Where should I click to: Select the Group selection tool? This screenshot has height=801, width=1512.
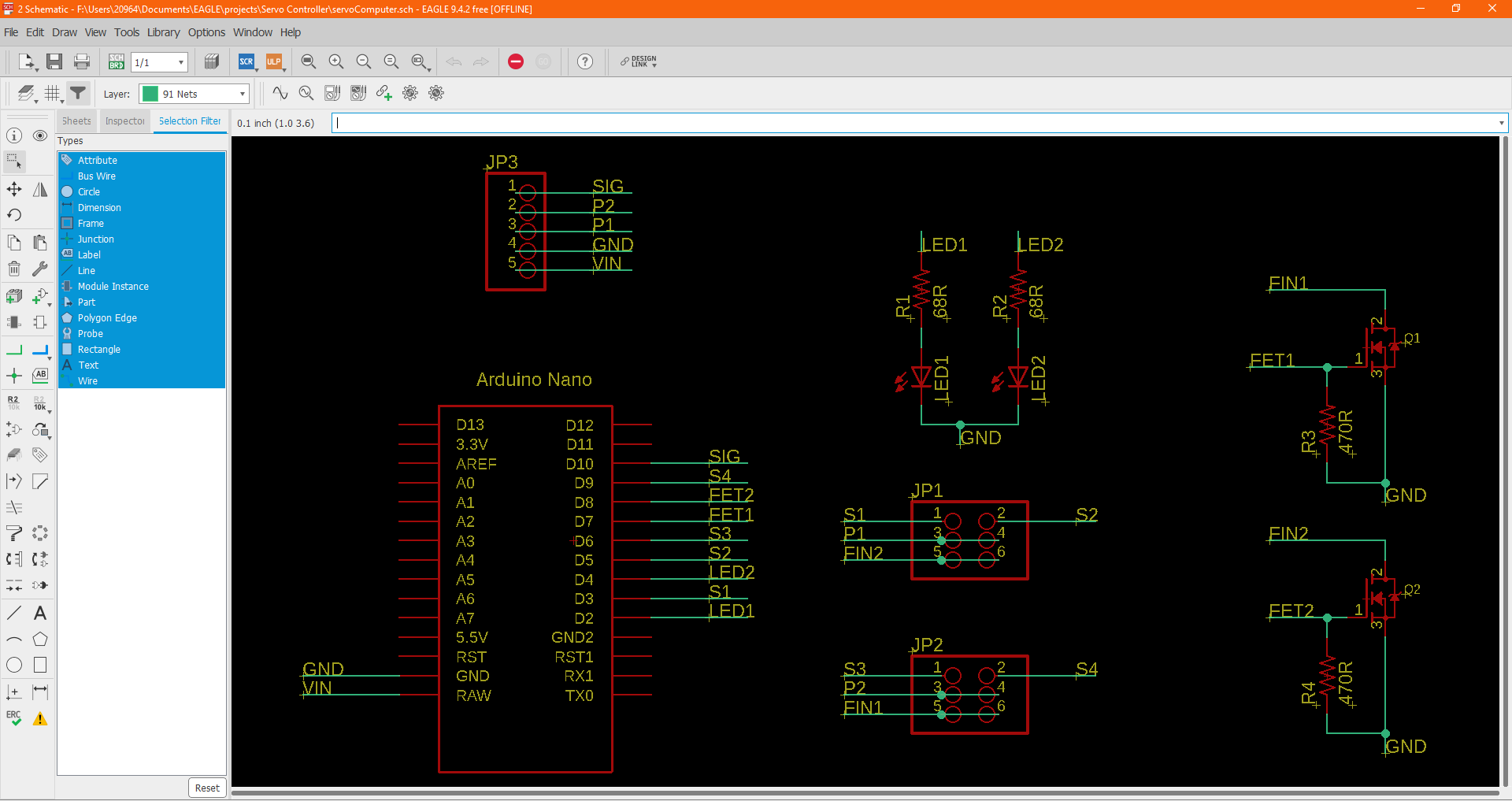tap(14, 161)
